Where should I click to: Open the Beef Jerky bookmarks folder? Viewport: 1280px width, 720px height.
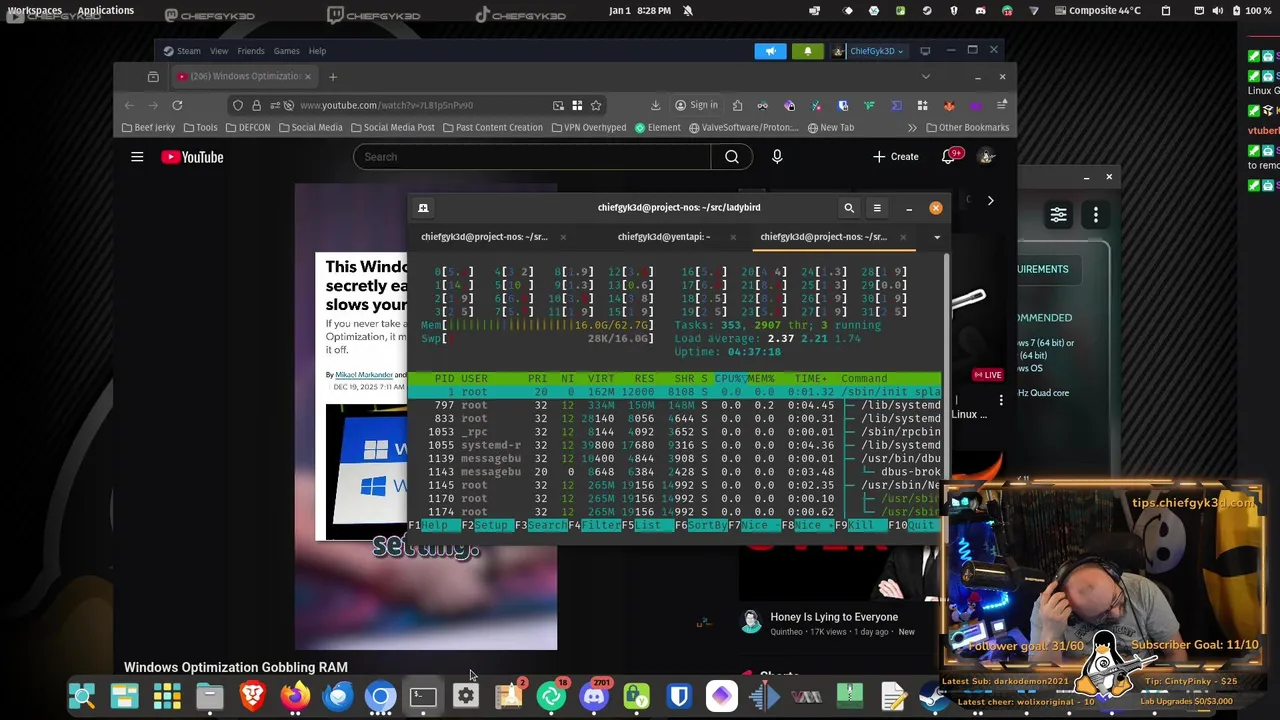click(148, 128)
